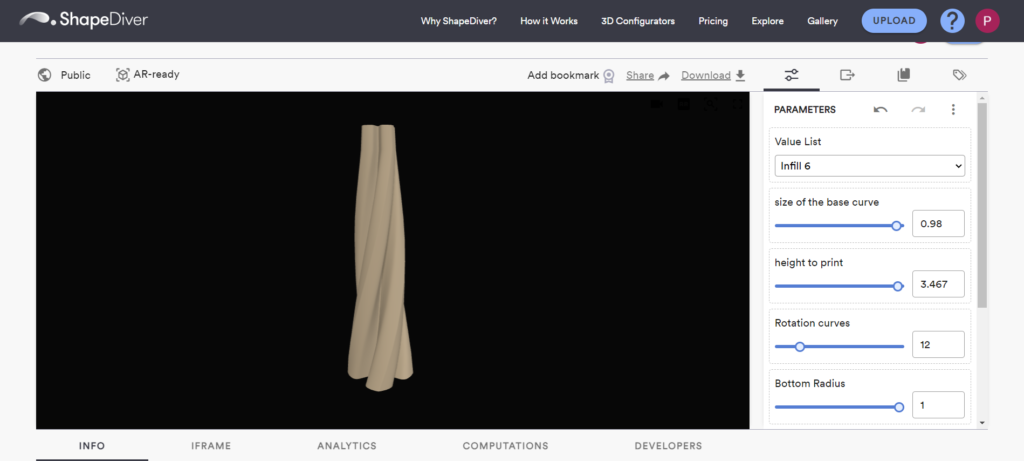Open the saved states library tab icon
This screenshot has height=461, width=1024.
click(x=903, y=75)
